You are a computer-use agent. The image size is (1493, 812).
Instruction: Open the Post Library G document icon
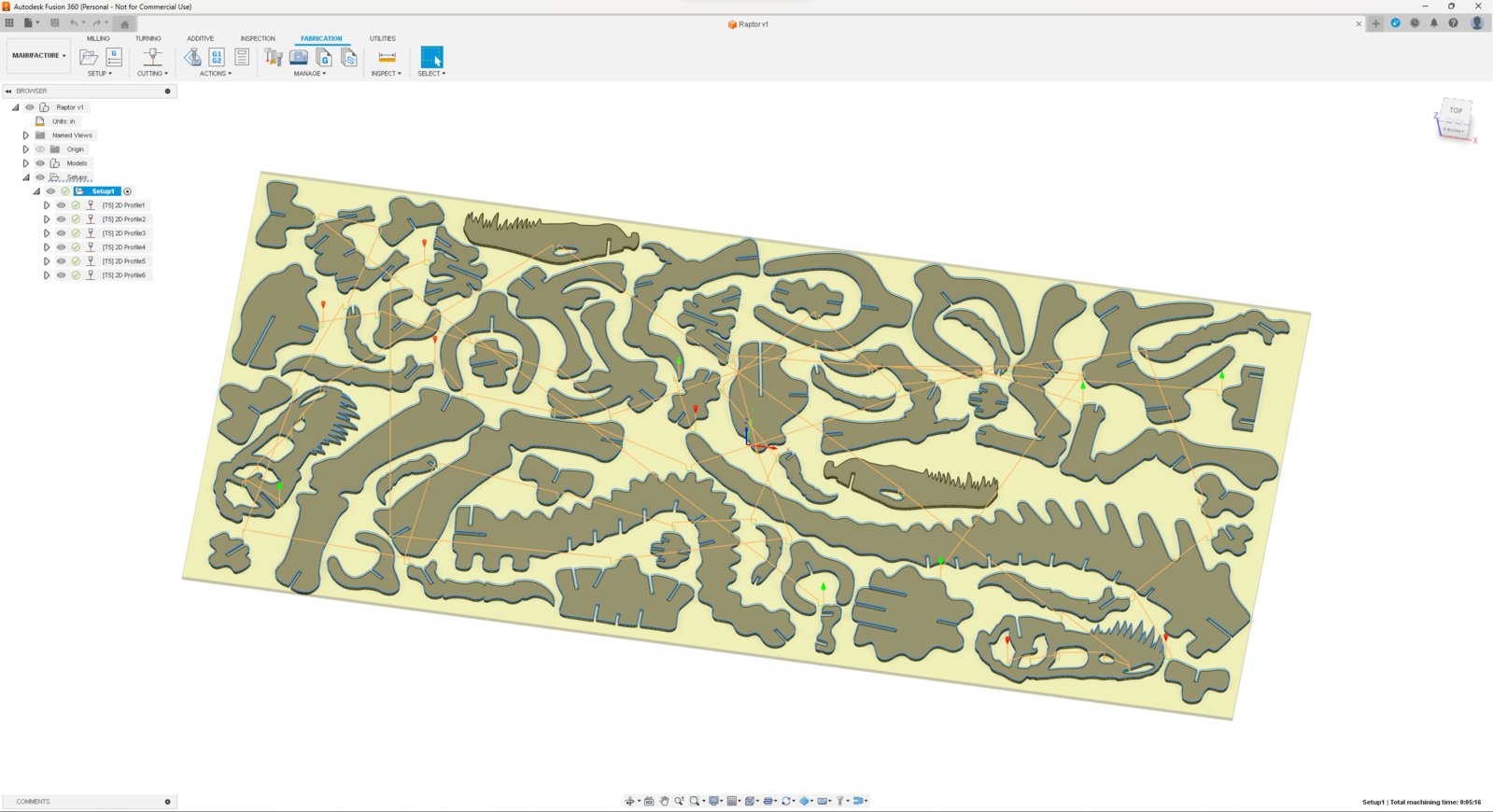coord(324,57)
